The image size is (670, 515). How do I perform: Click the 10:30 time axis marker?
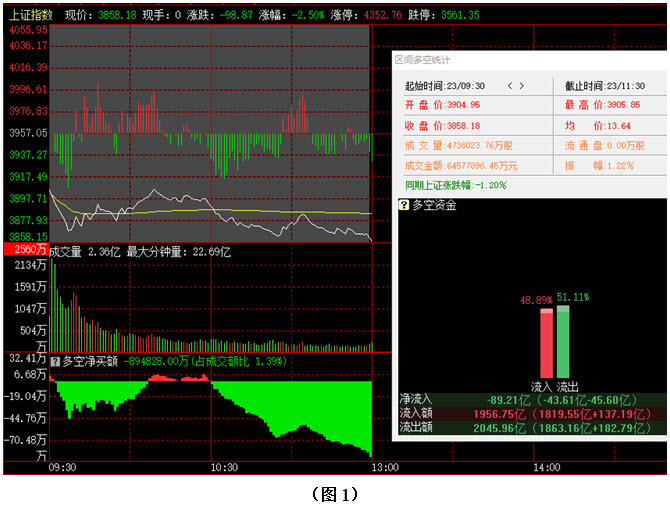point(224,467)
